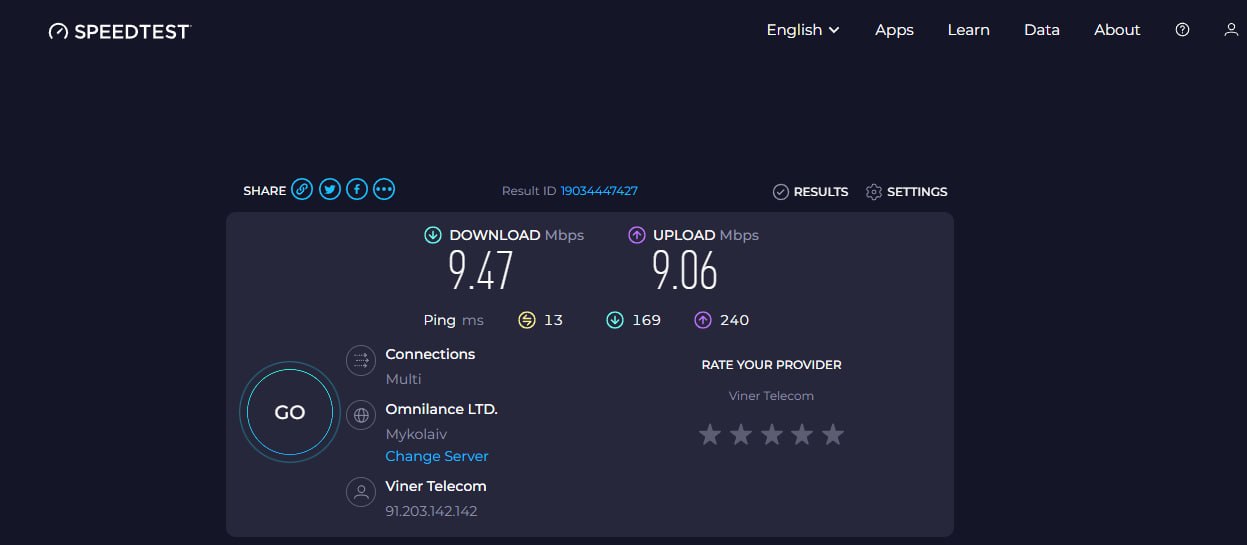Click the upload latency value 240
The image size is (1247, 545).
(735, 320)
